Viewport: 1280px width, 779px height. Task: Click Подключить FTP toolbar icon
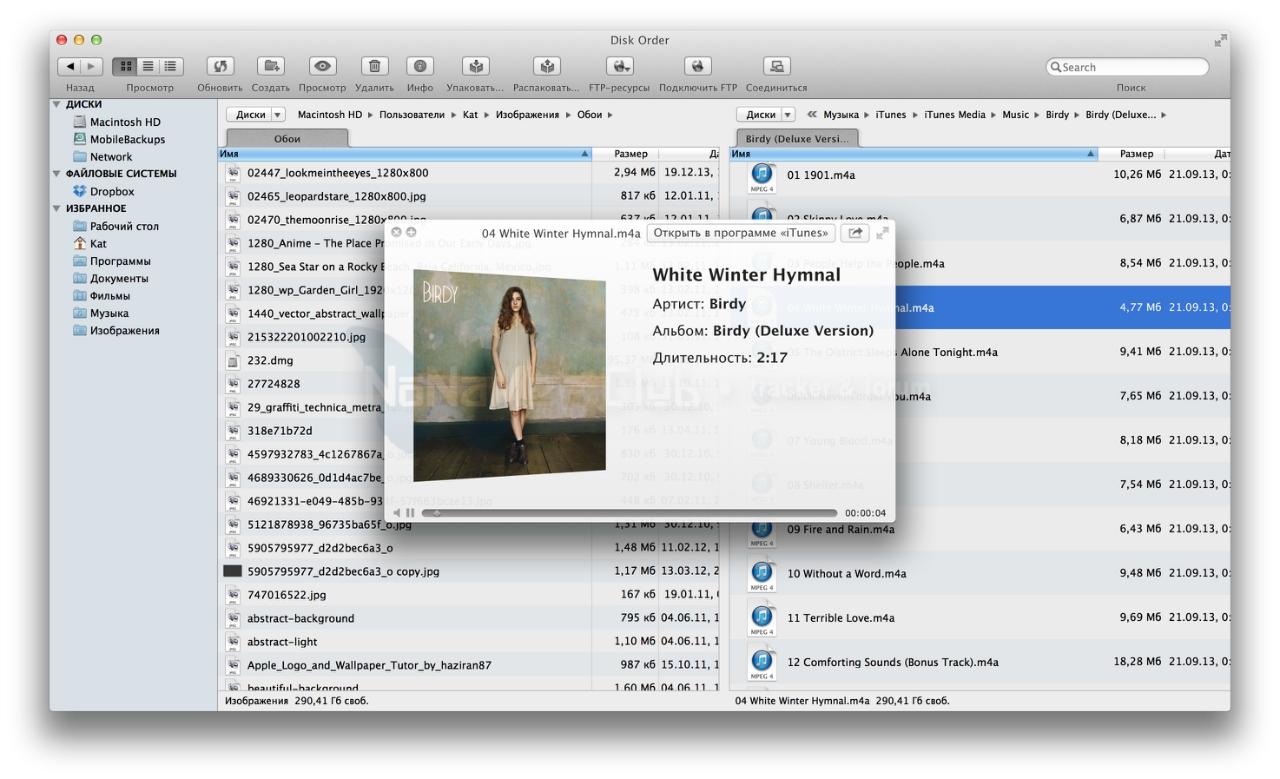(698, 66)
